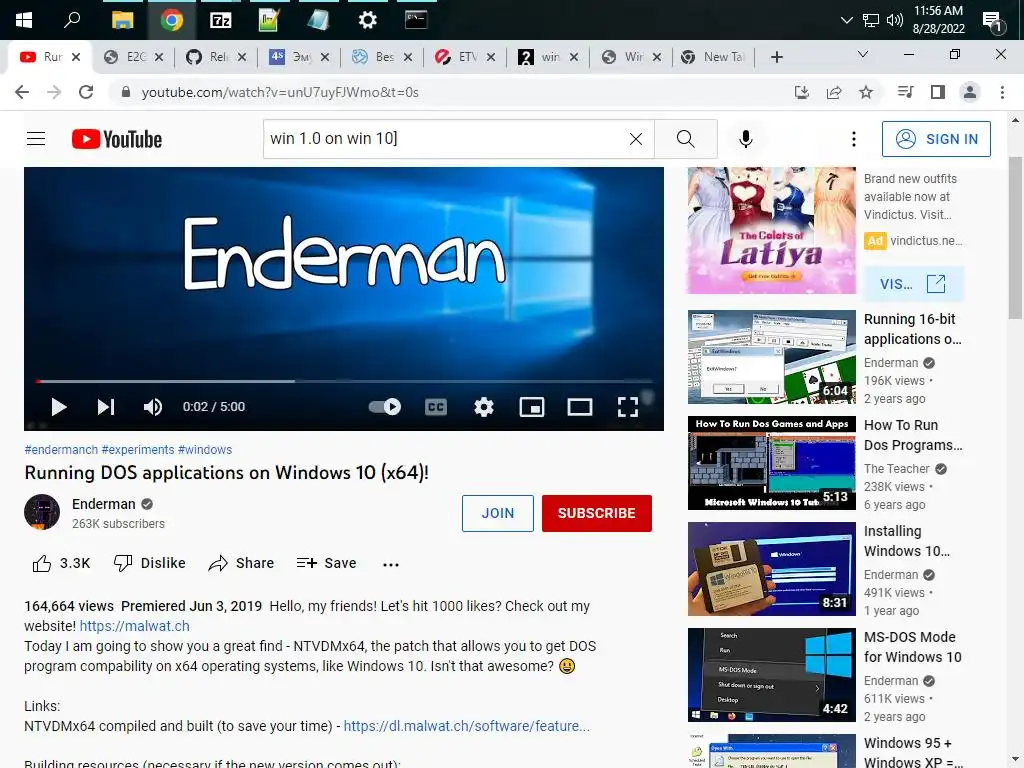1024x768 pixels.
Task: Switch to miniplayer mode
Action: click(x=532, y=407)
